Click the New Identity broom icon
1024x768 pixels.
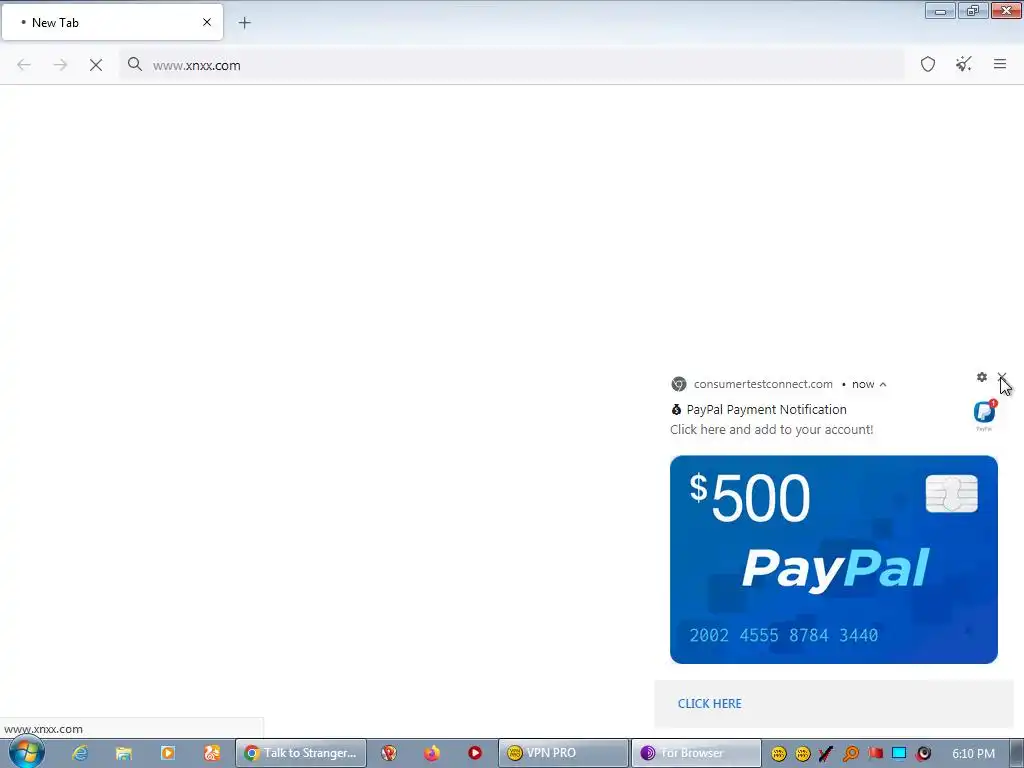click(964, 64)
